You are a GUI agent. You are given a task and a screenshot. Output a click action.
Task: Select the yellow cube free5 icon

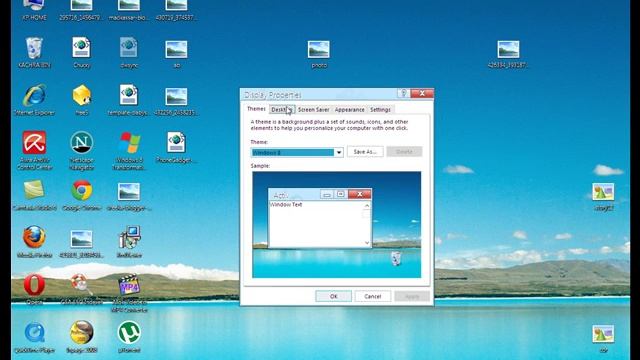pos(82,100)
